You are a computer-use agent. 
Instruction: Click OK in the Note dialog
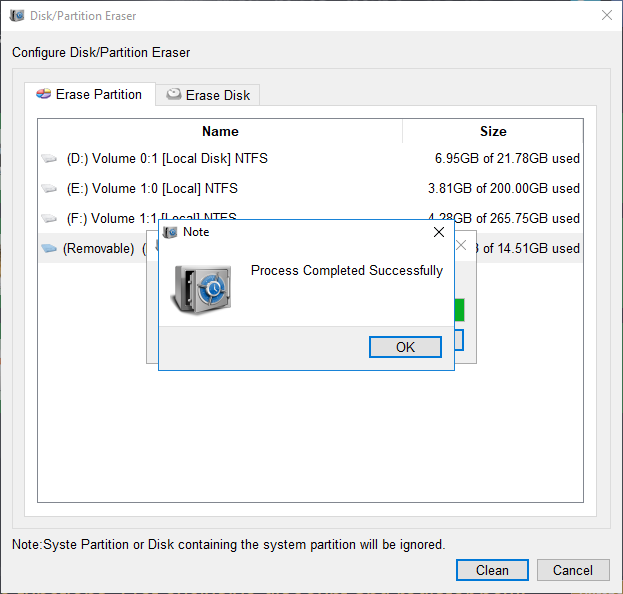[x=405, y=347]
